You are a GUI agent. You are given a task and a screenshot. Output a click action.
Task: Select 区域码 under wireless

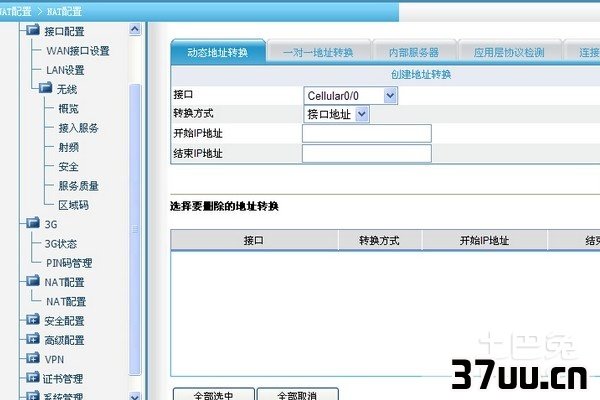point(73,205)
